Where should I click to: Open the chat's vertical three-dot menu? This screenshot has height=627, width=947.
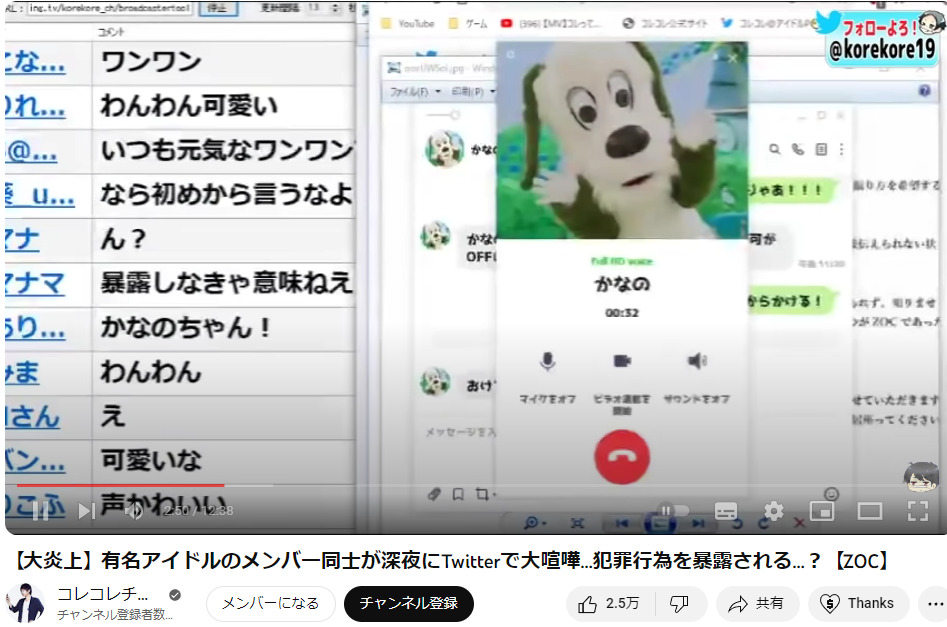tap(841, 149)
